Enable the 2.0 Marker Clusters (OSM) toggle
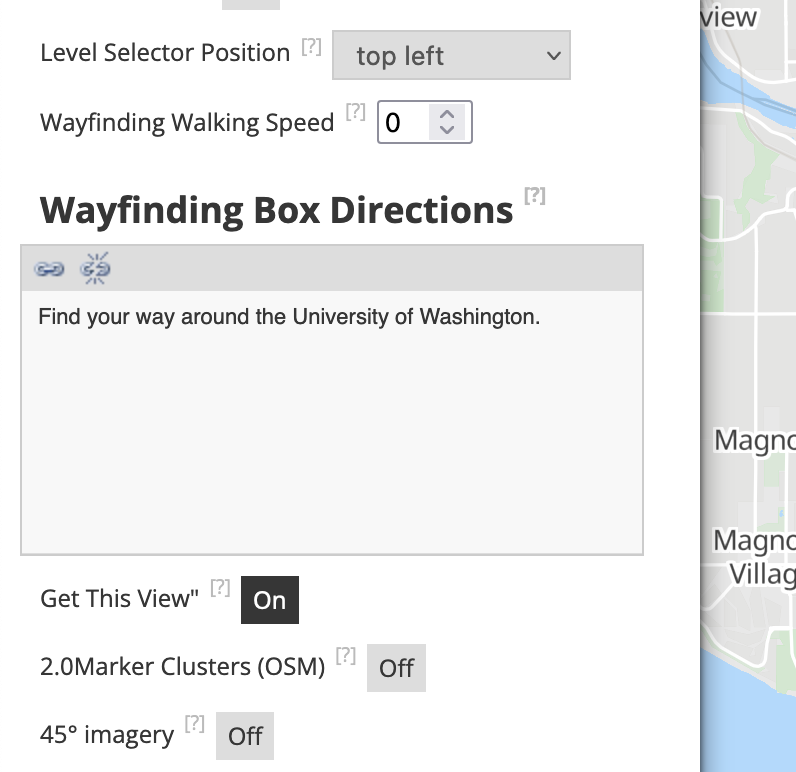This screenshot has height=772, width=796. click(x=396, y=668)
